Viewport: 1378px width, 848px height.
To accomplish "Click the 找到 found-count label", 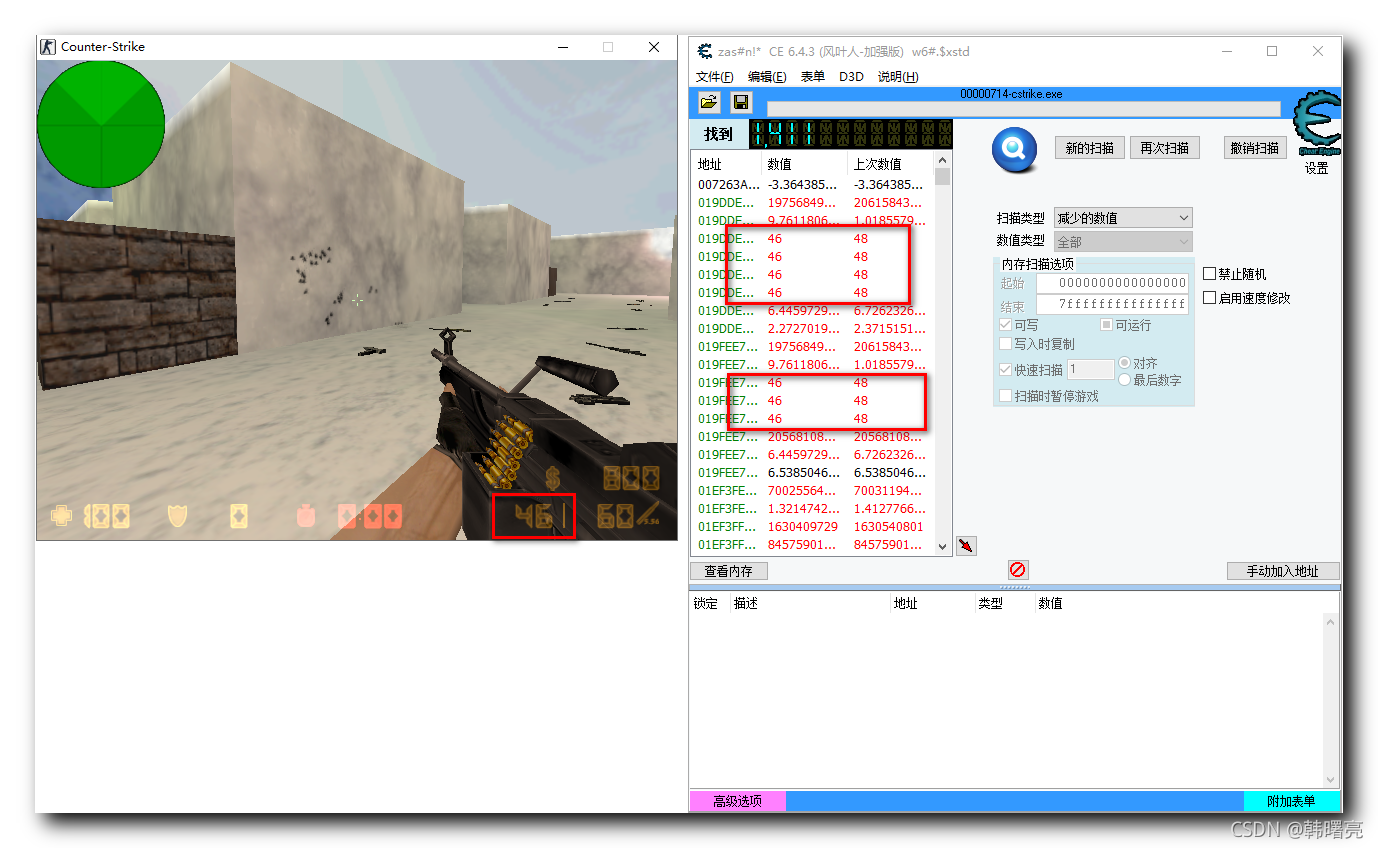I will tap(718, 134).
